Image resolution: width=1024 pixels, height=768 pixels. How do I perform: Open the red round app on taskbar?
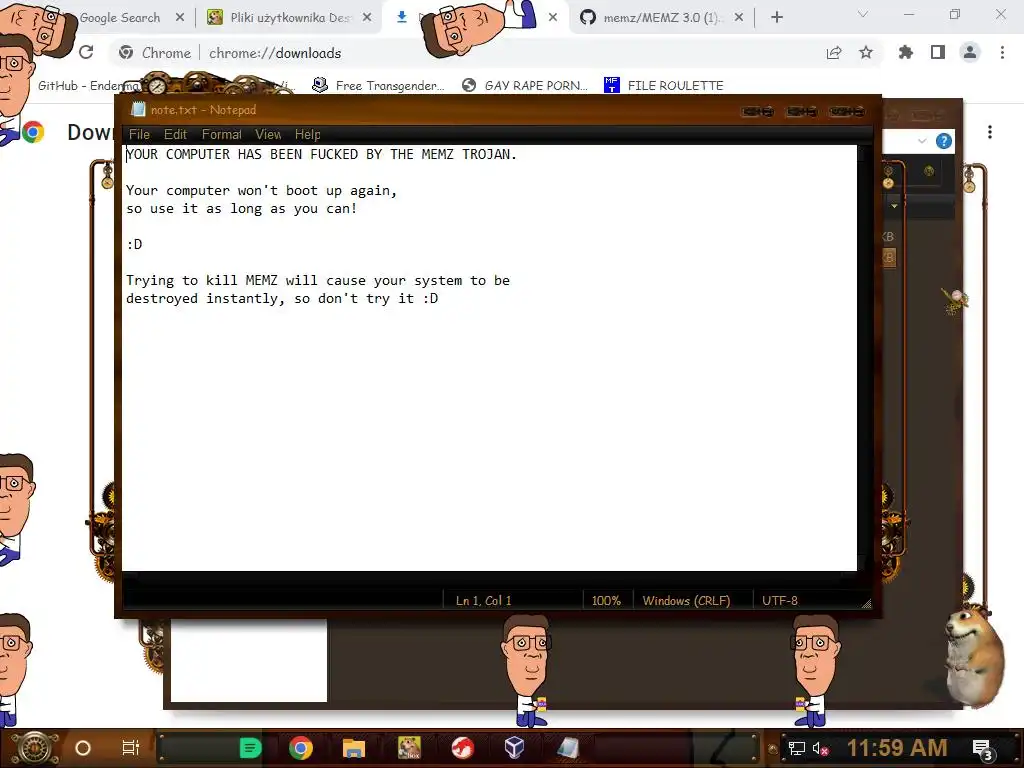click(462, 748)
